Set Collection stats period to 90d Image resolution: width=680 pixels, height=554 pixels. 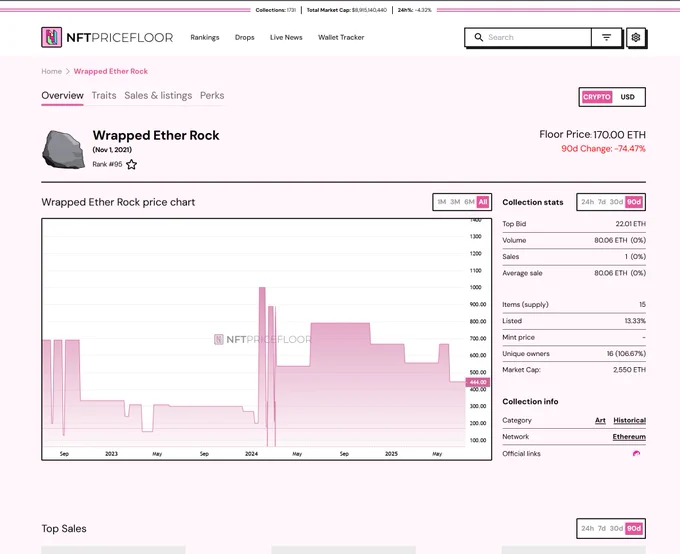pyautogui.click(x=634, y=202)
